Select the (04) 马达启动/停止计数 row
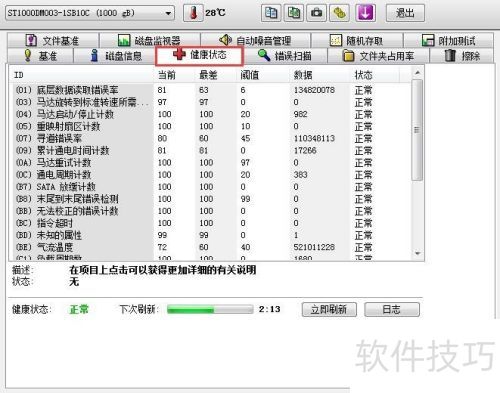The image size is (500, 393). [211, 114]
